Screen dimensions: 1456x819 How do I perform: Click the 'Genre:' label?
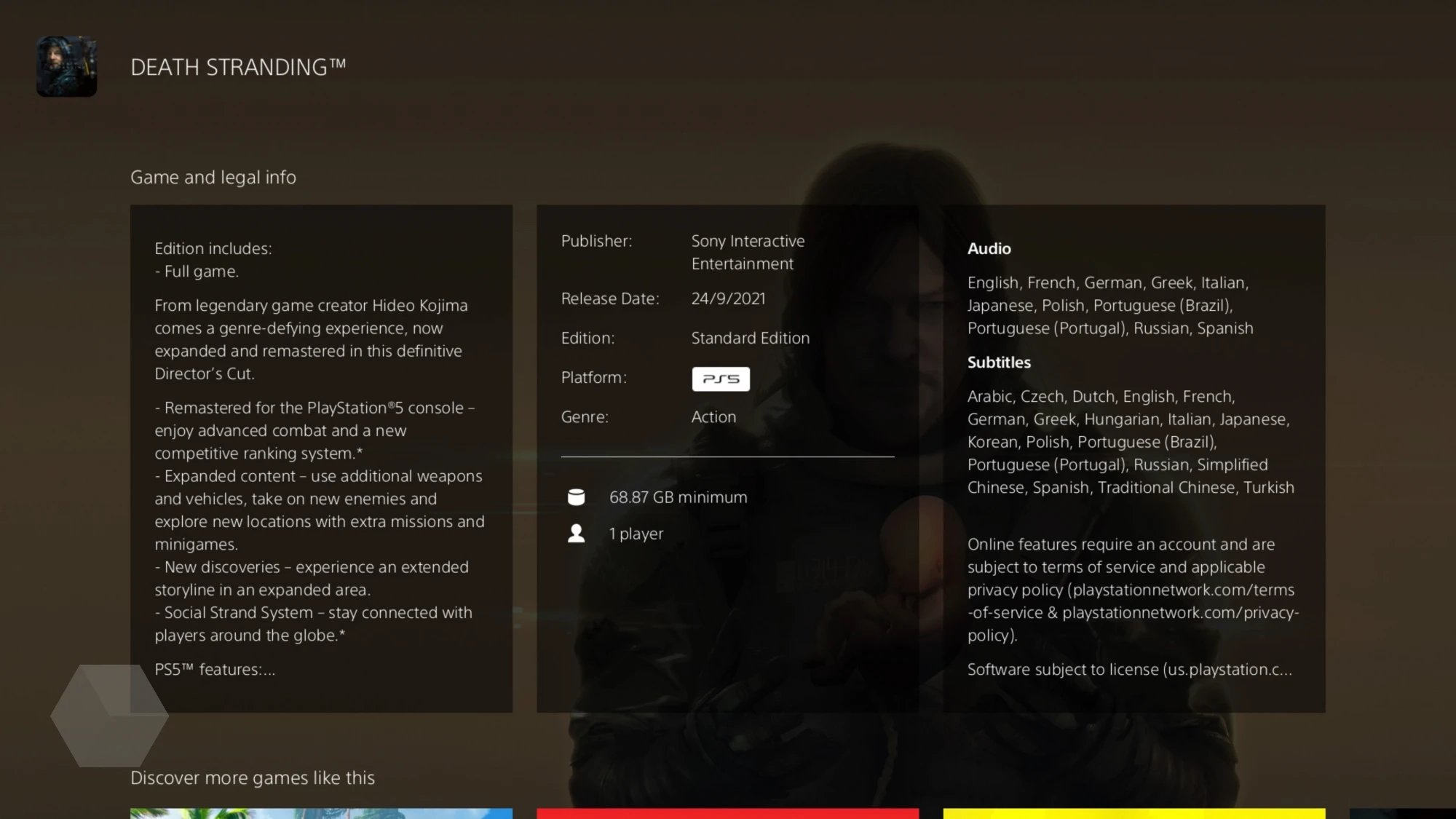tap(585, 417)
